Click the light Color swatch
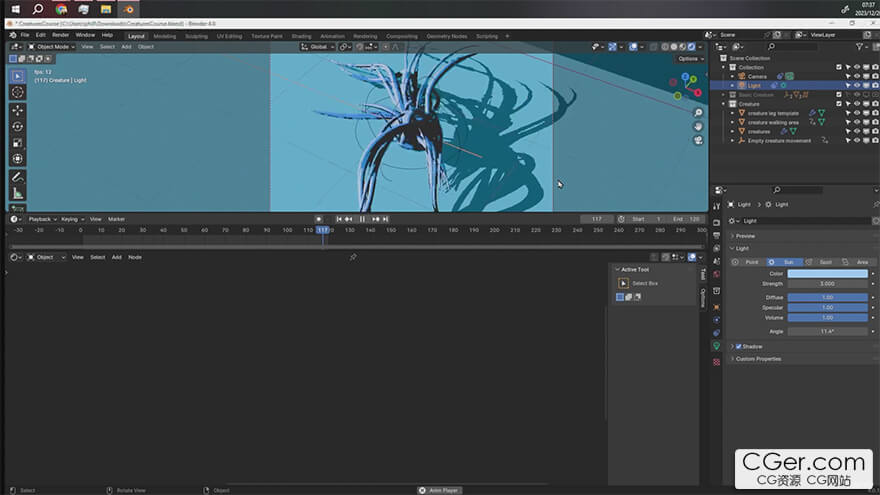Screen dimensions: 880x495 tap(827, 273)
